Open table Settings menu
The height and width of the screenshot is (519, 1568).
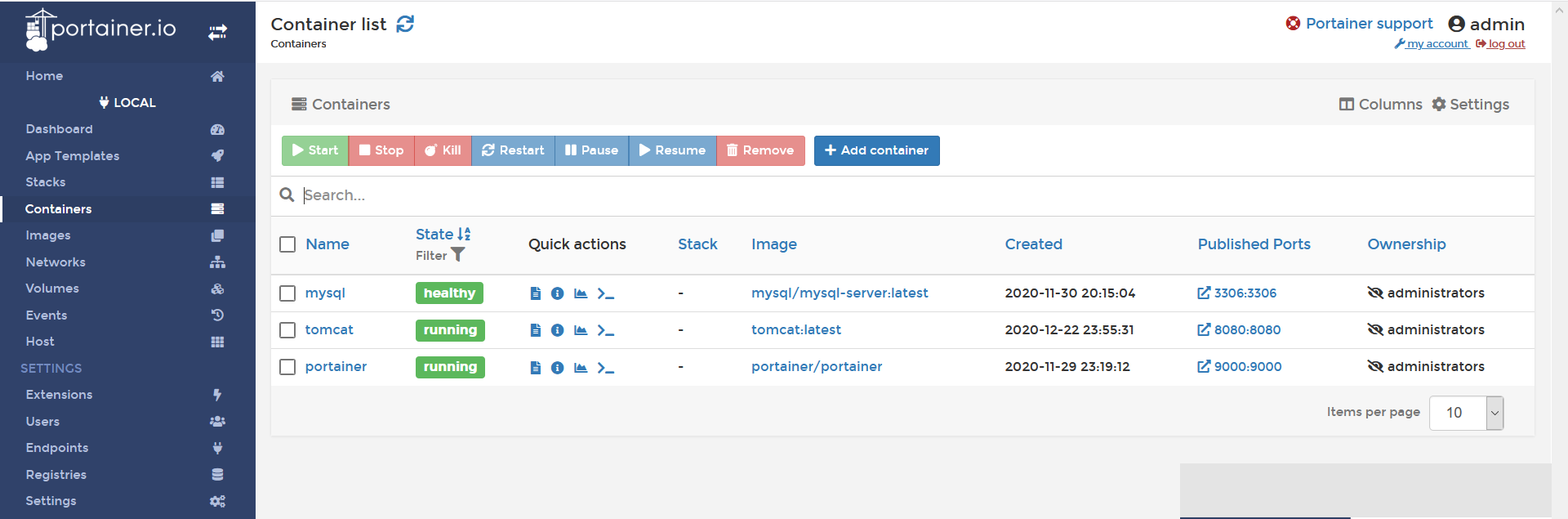tap(1471, 104)
